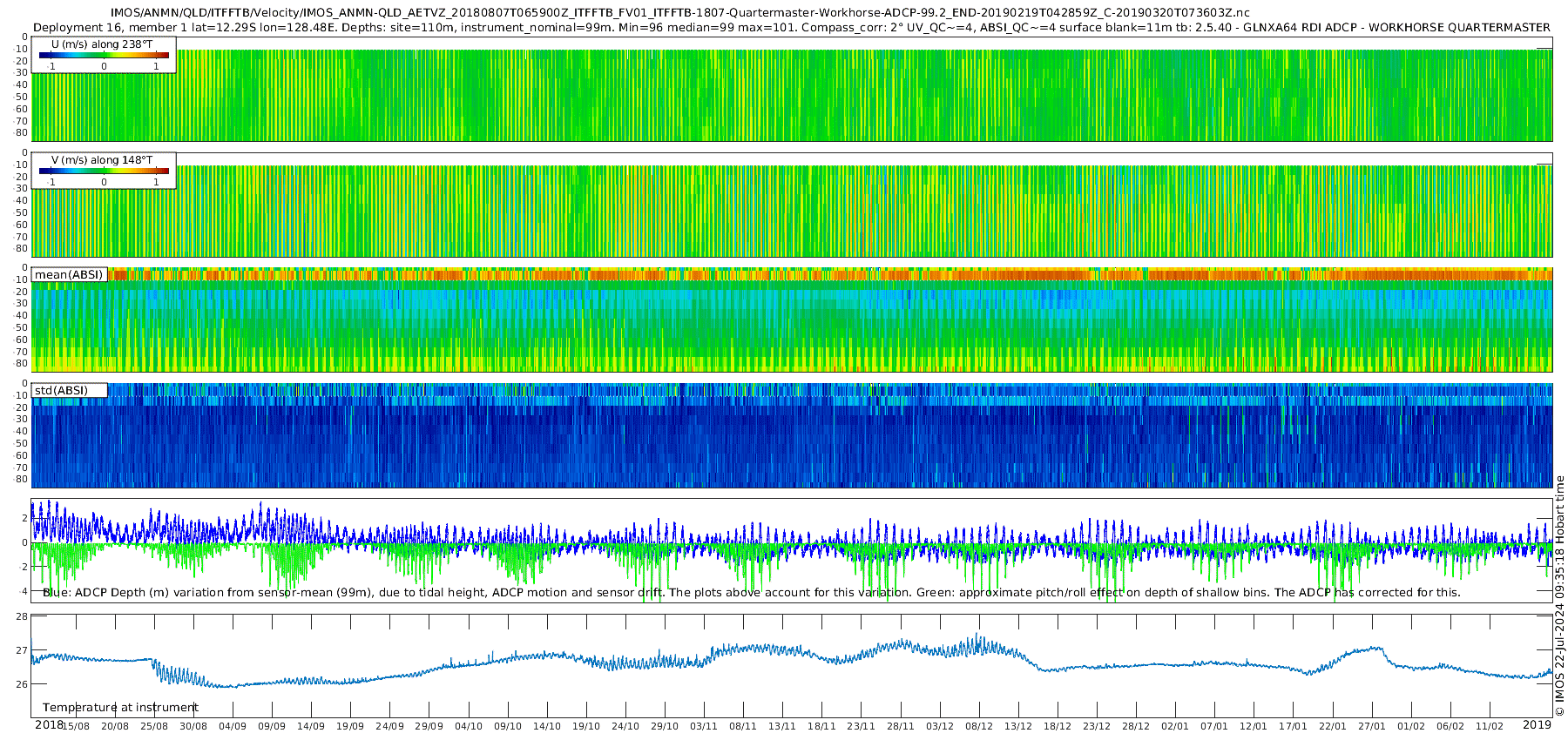
Task: Click the 04/09 date tick label
Action: (x=233, y=726)
